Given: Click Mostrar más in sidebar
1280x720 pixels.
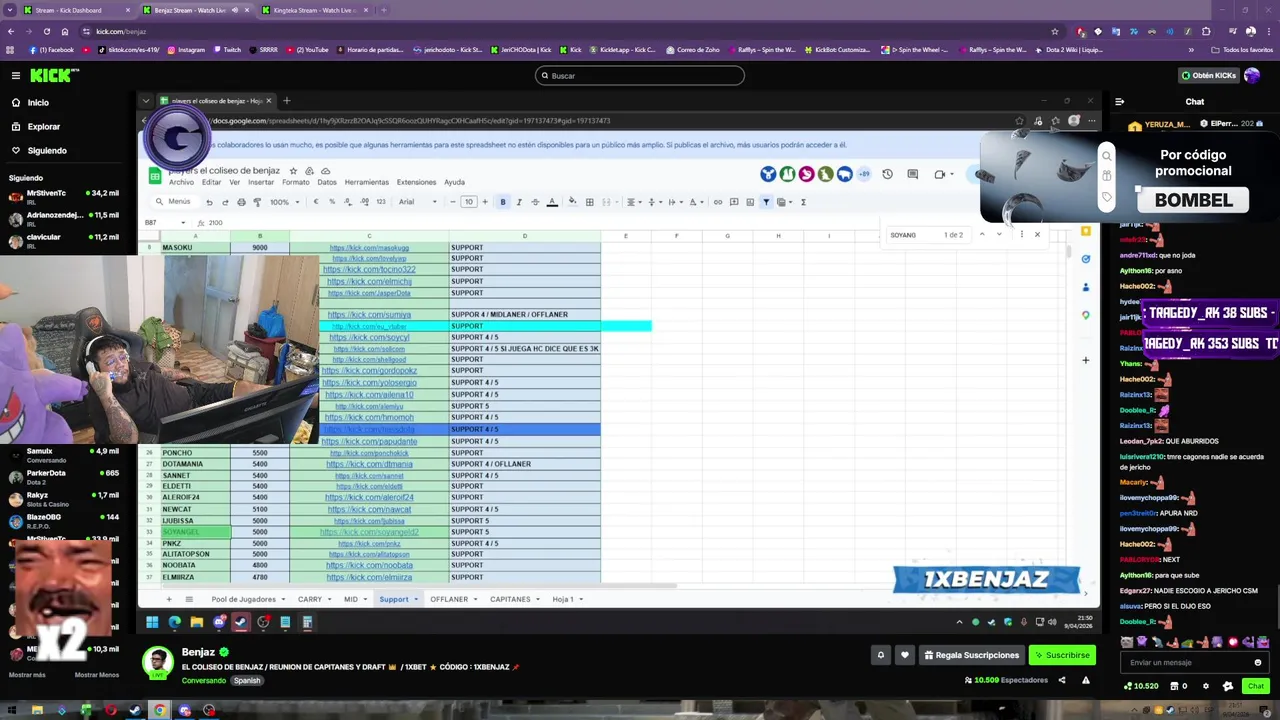Looking at the screenshot, I should (x=27, y=675).
